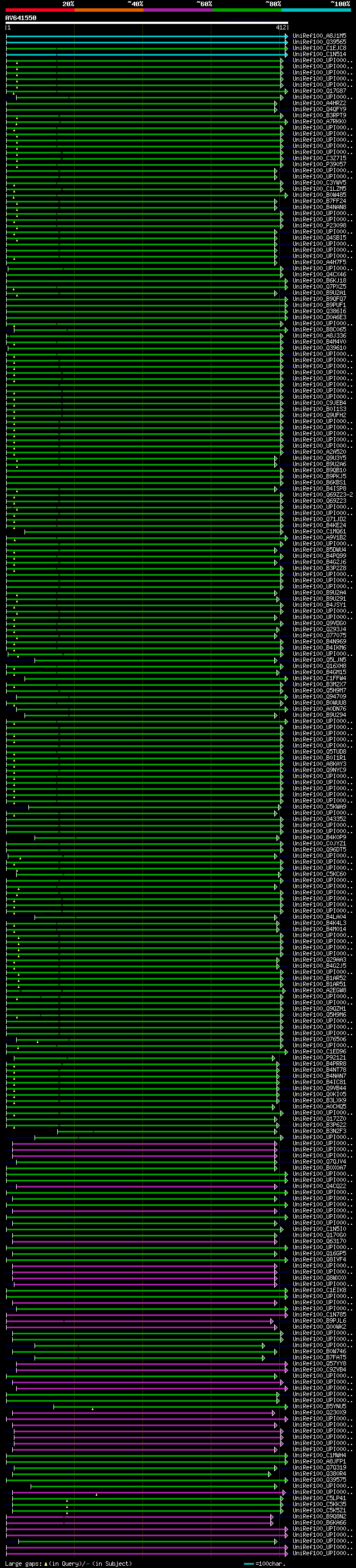This screenshot has height=1568, width=356.
Task: Click the UniRef100_B4ISP8 text
Action: pos(319,489)
